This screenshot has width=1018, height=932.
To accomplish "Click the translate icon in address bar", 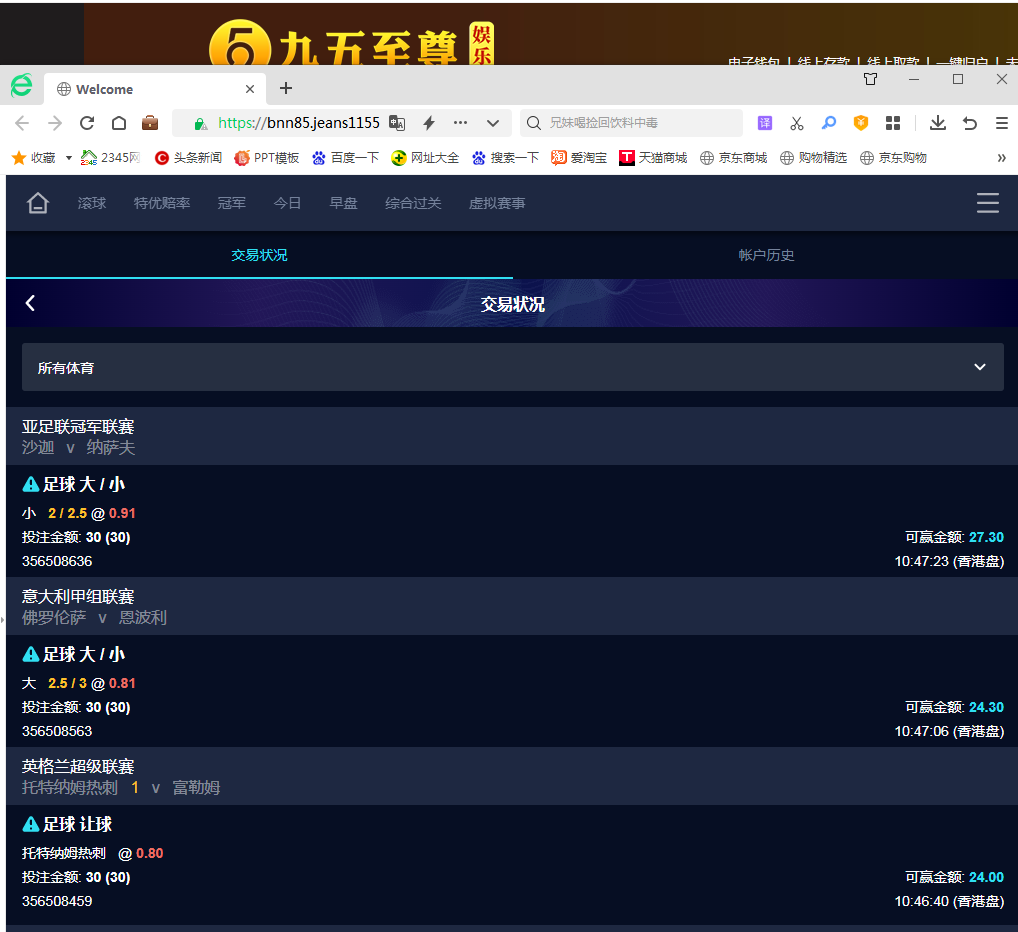I will [x=397, y=123].
